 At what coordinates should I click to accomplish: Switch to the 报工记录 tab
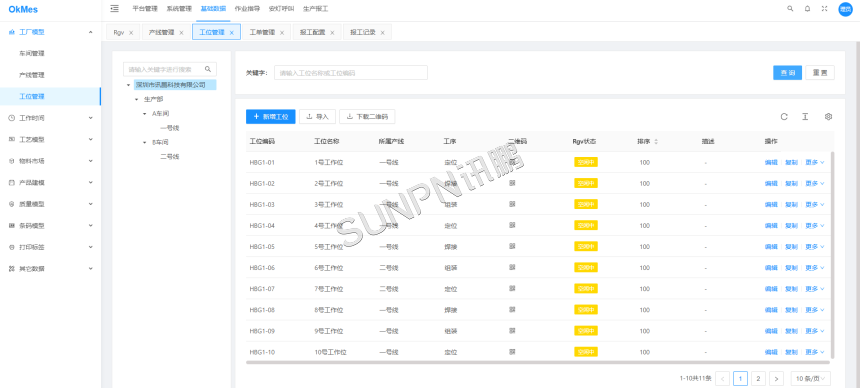coord(363,32)
